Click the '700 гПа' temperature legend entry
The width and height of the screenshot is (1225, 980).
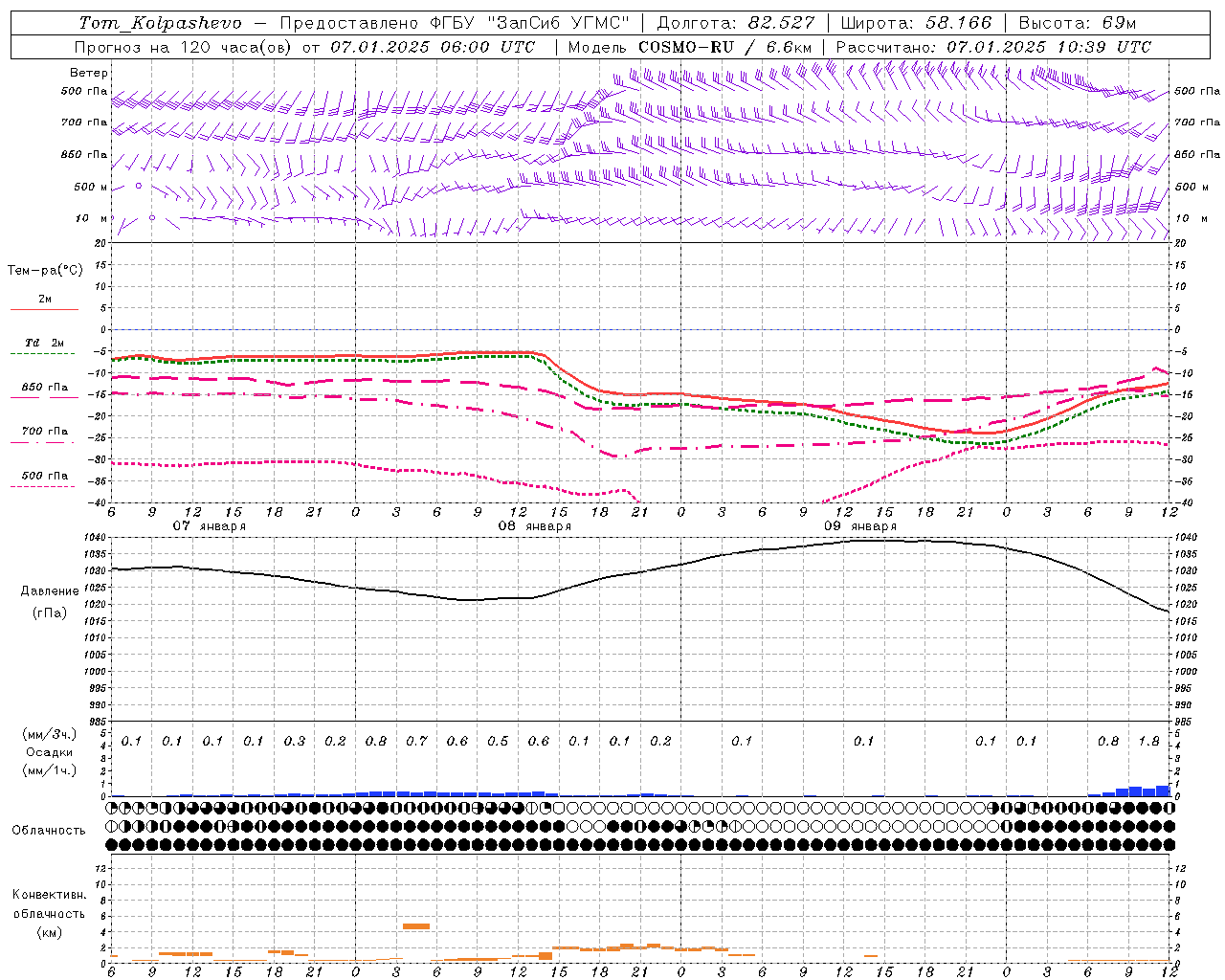tap(45, 431)
